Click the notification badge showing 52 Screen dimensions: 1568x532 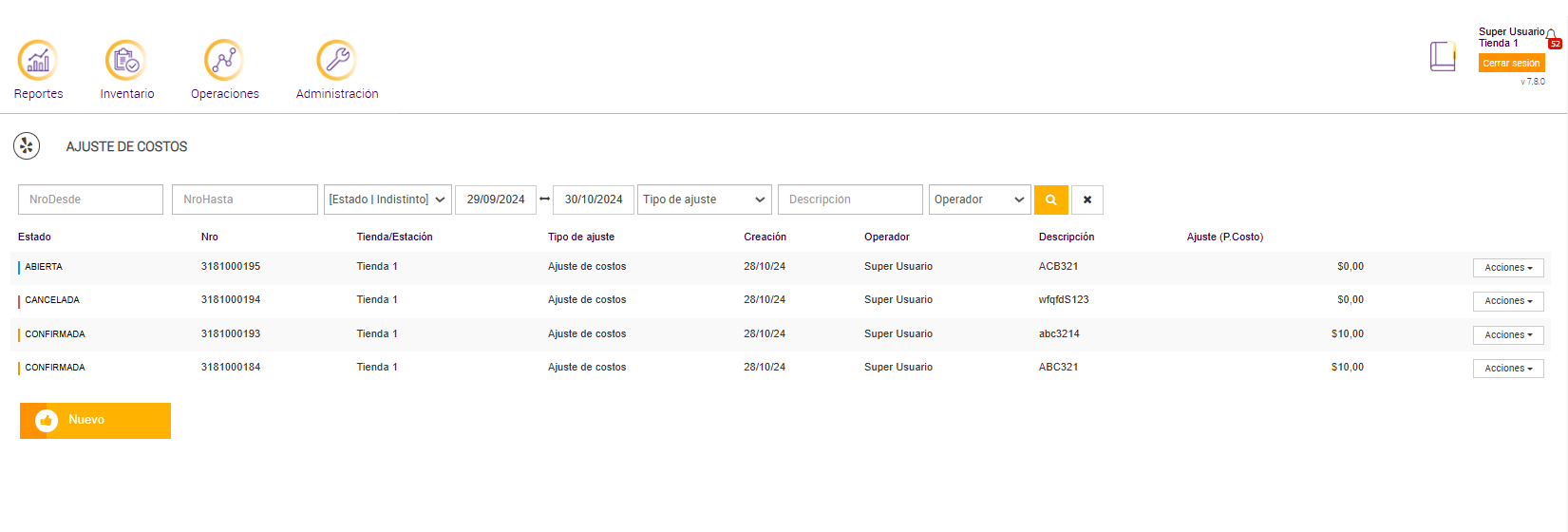coord(1555,44)
